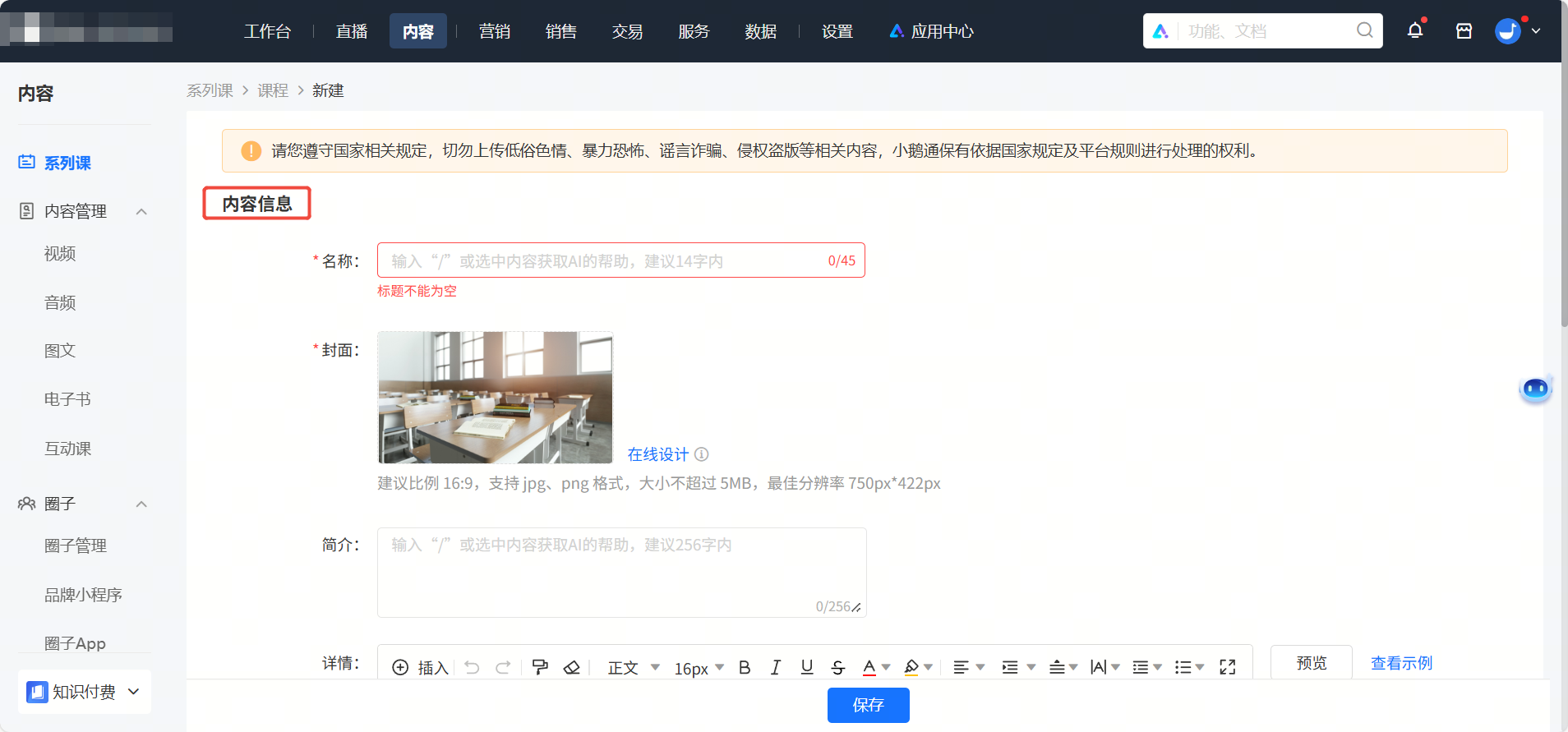
Task: Open 应用中心
Action: tap(932, 31)
